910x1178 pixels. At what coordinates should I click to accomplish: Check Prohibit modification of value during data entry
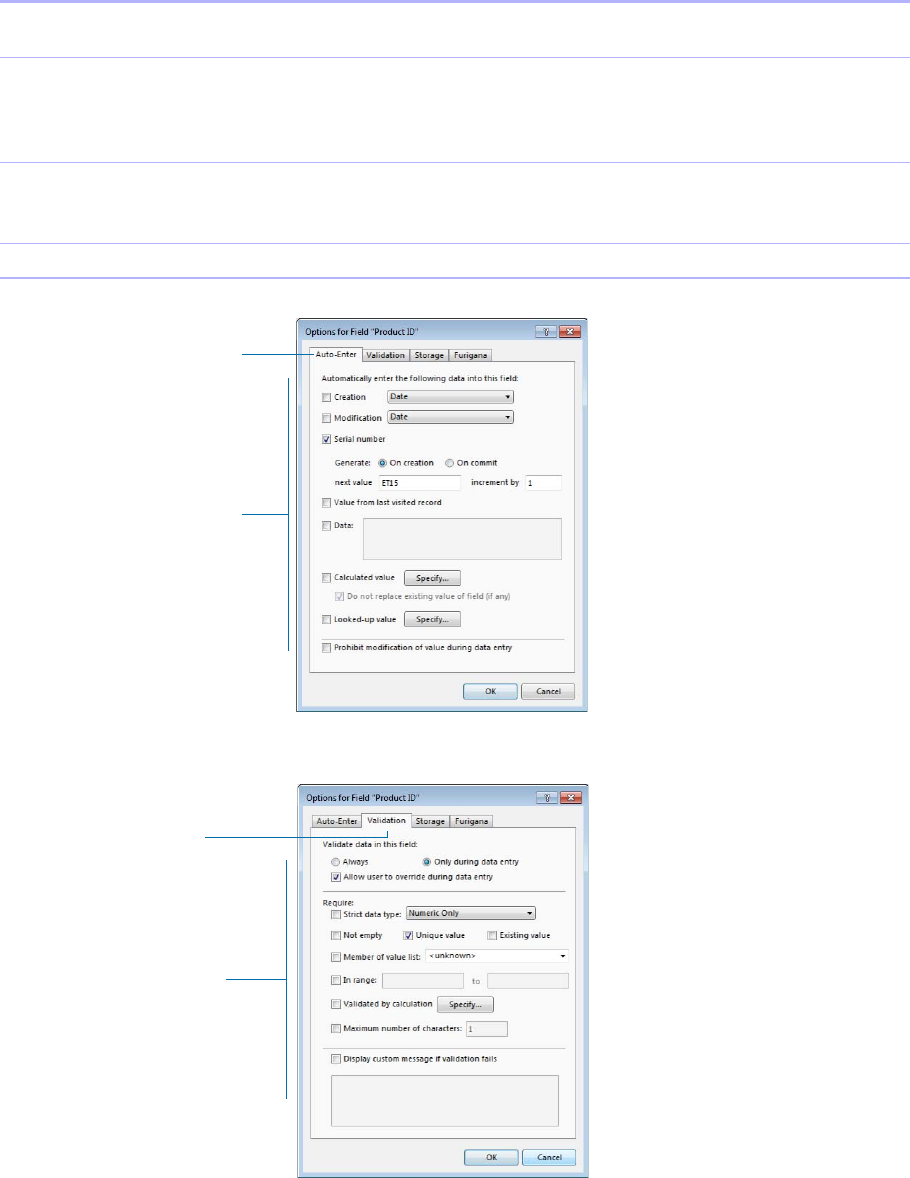coord(326,648)
